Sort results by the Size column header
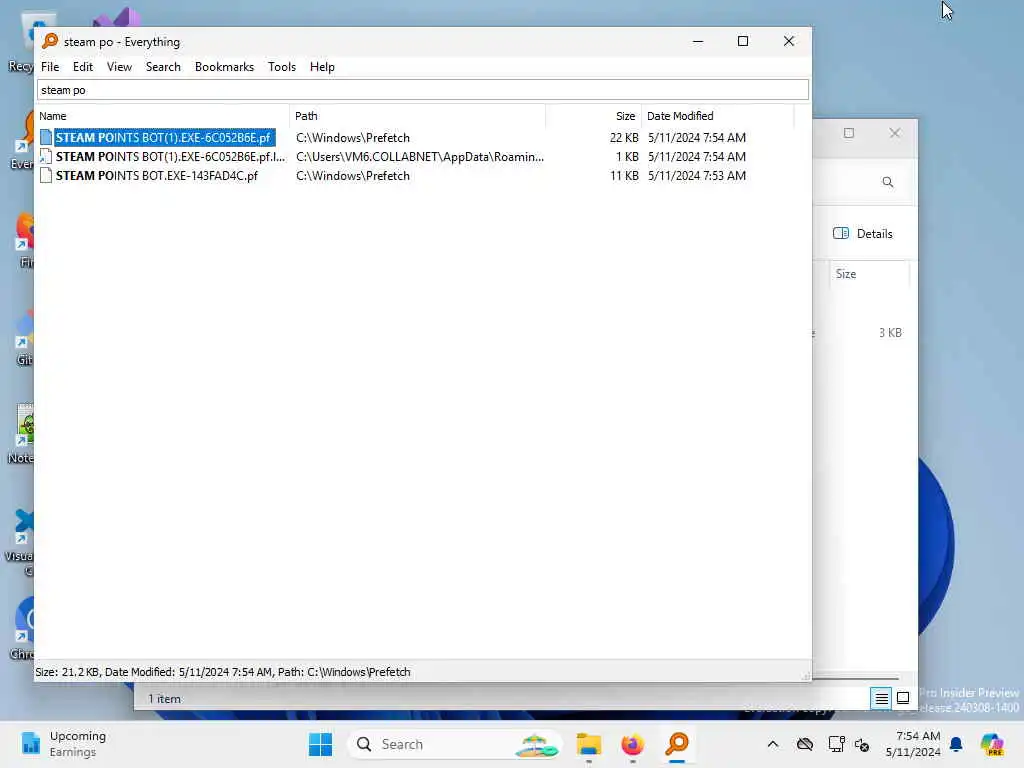This screenshot has height=768, width=1024. [594, 116]
